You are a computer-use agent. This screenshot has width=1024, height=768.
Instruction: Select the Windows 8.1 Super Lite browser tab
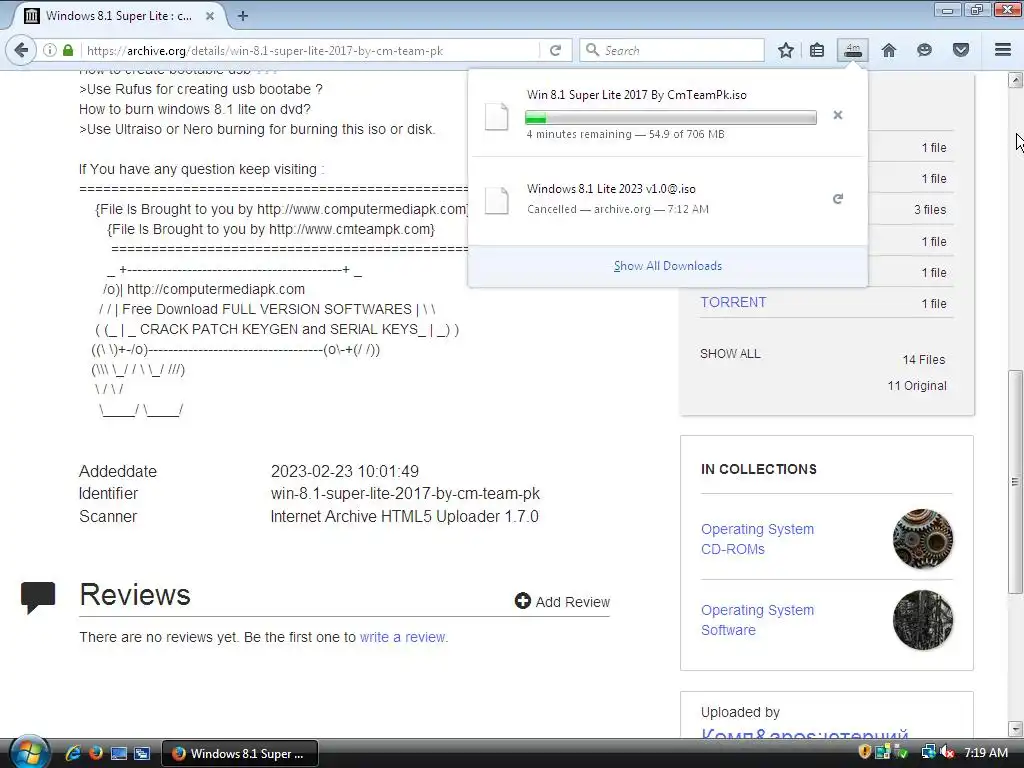[x=118, y=16]
